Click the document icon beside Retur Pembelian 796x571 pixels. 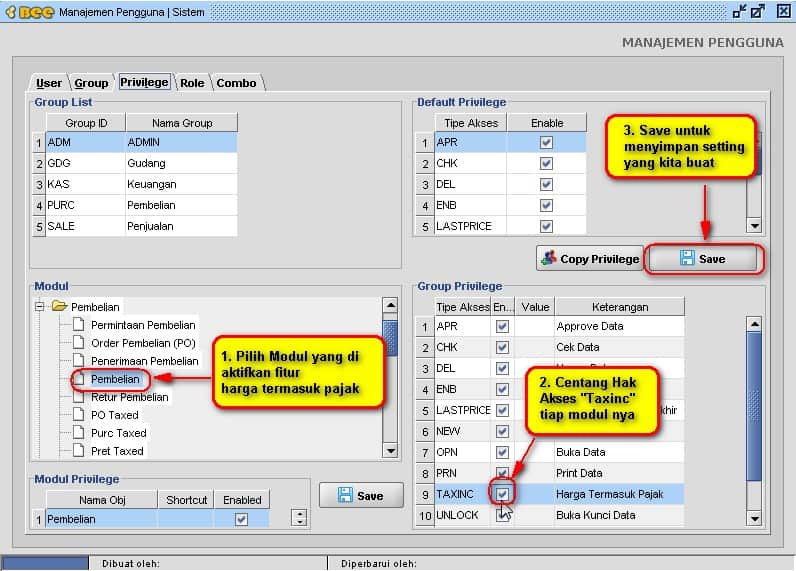click(80, 397)
